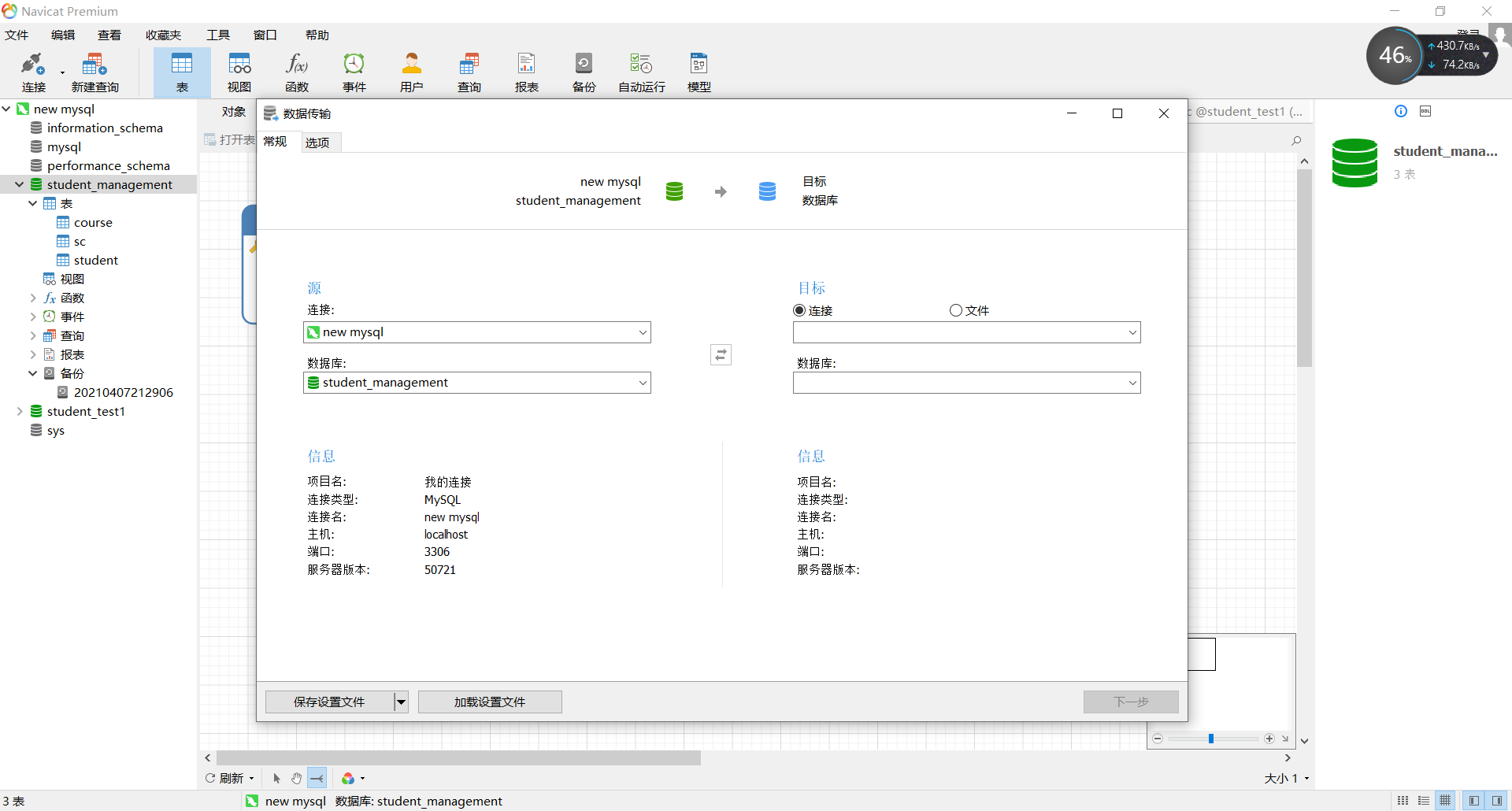Open the User (用户) toolbar icon
Image resolution: width=1512 pixels, height=811 pixels.
[x=412, y=72]
